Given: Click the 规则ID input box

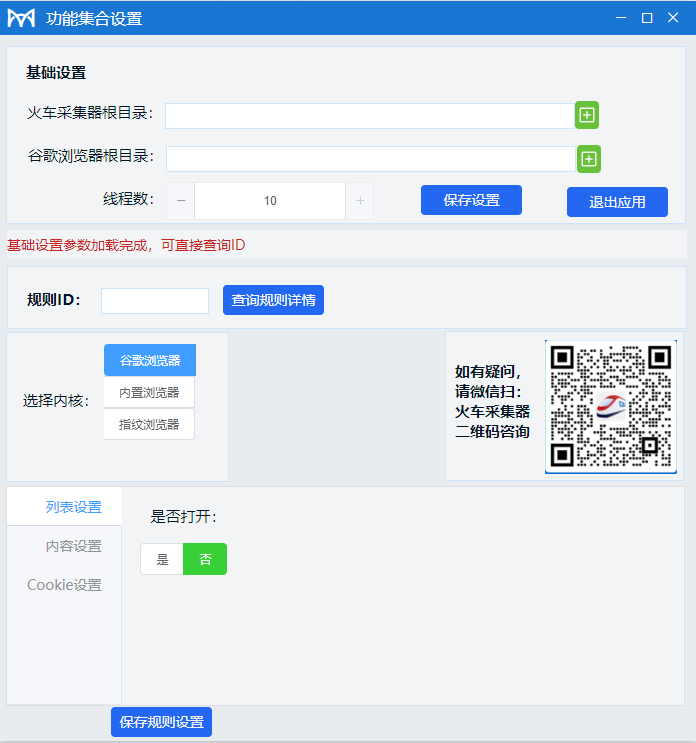Looking at the screenshot, I should click(155, 300).
